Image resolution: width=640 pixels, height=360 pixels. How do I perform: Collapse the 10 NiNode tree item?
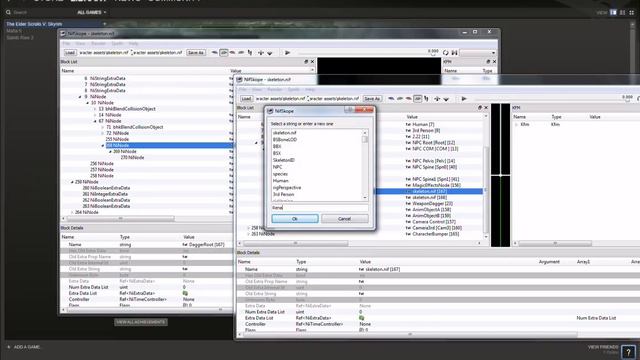87,103
